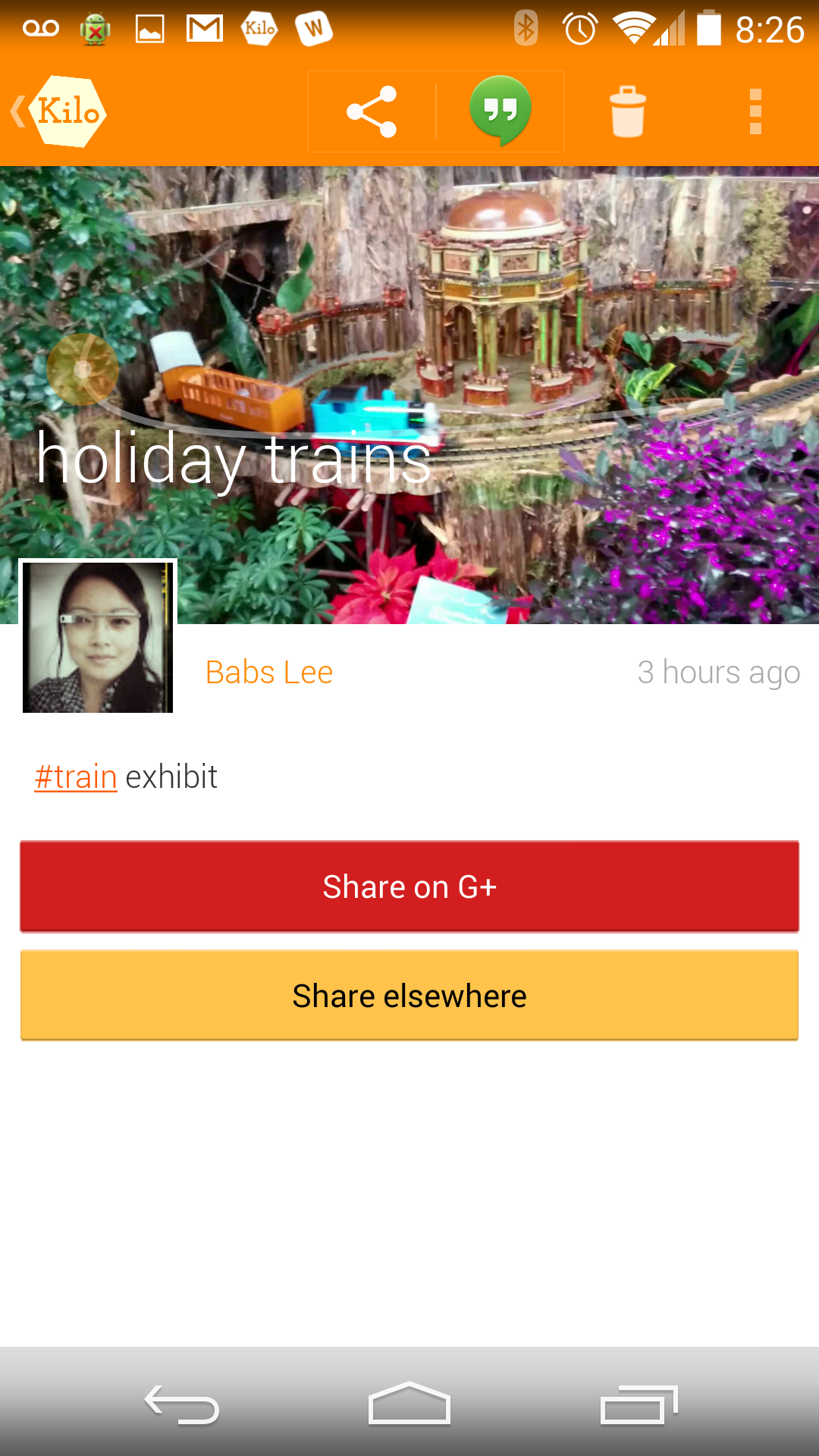819x1456 pixels.
Task: Tap the Babs Lee profile photo
Action: [x=98, y=637]
